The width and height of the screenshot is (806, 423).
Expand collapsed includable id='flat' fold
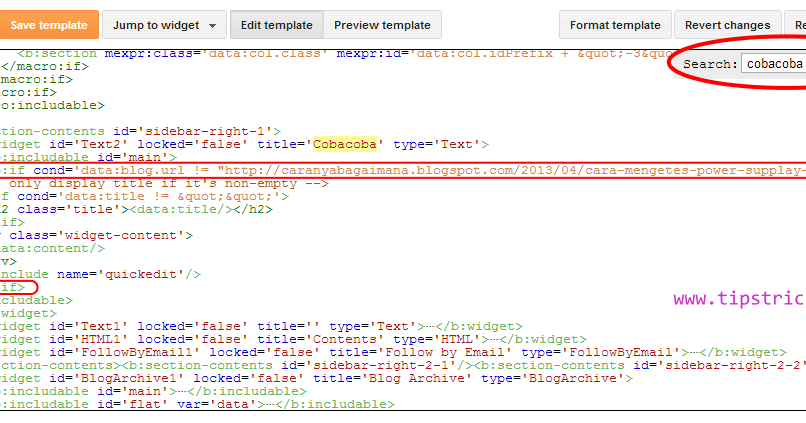[271, 404]
